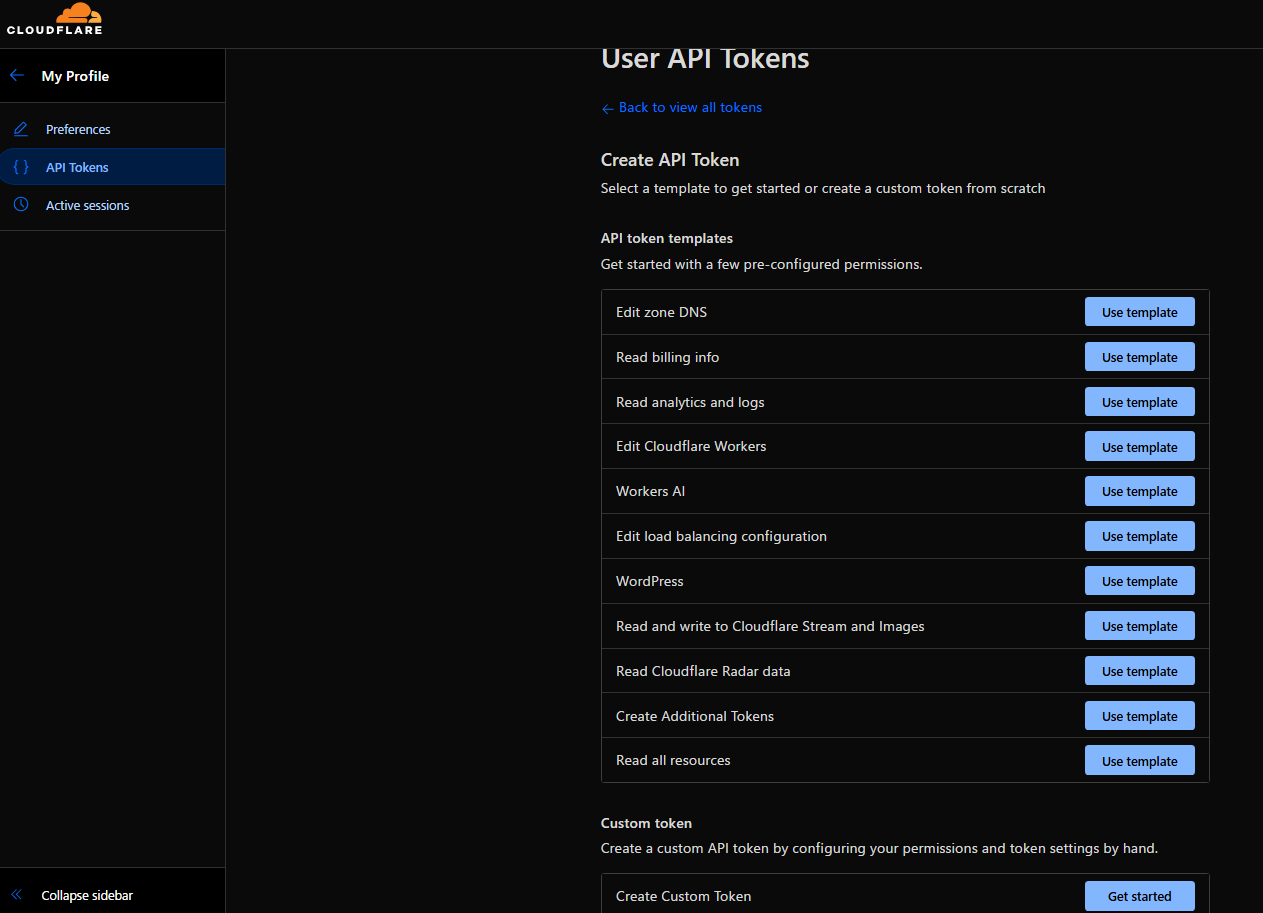Click the Cloudflare logo
1263x913 pixels.
tap(54, 19)
